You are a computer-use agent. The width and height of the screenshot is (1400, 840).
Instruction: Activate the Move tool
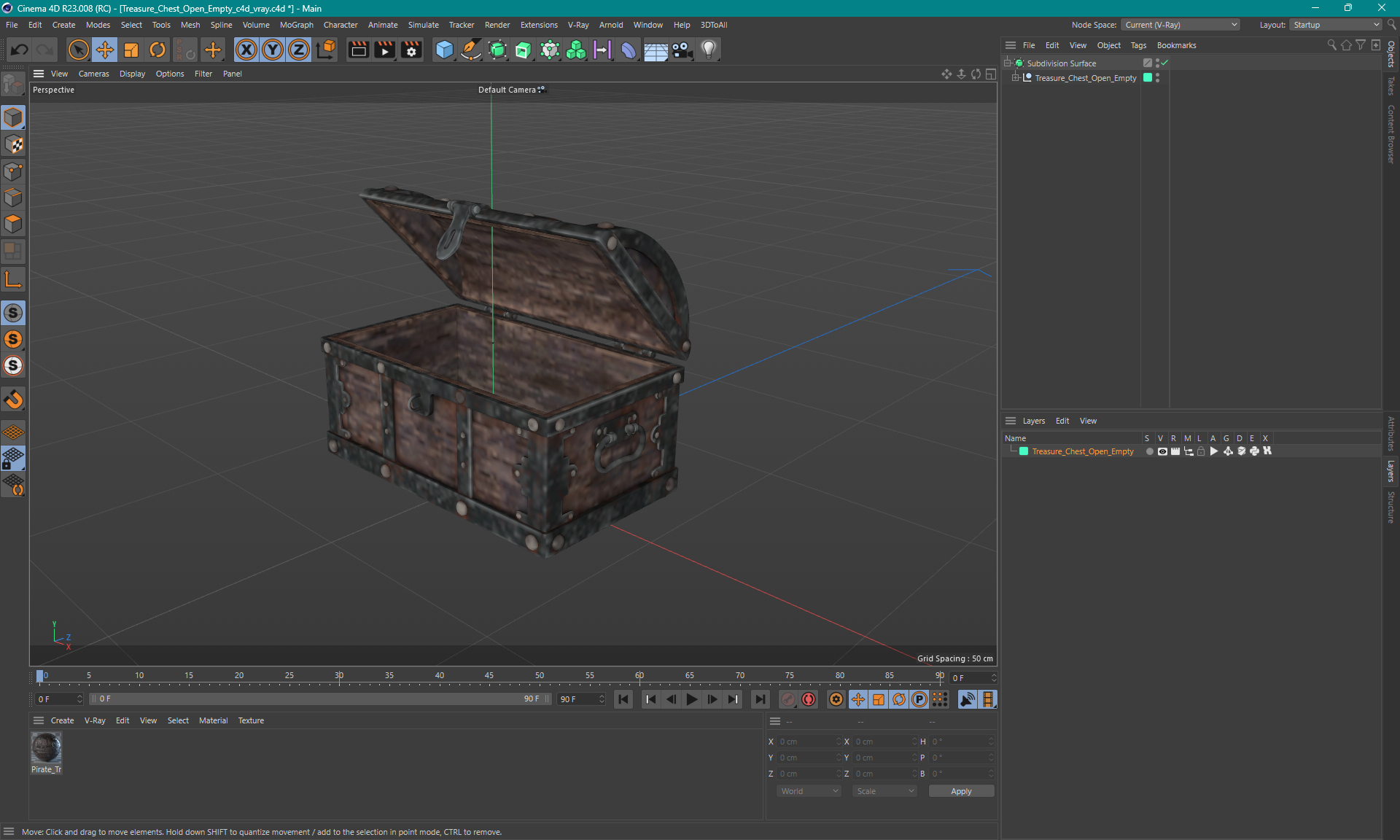click(104, 50)
